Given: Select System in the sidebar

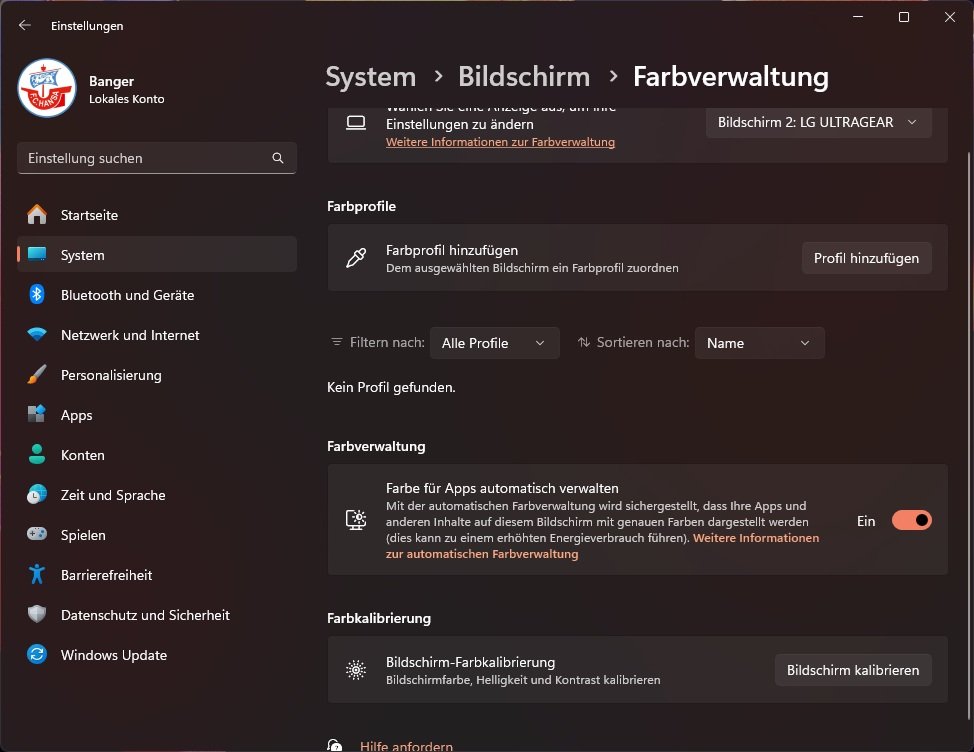Looking at the screenshot, I should 82,255.
